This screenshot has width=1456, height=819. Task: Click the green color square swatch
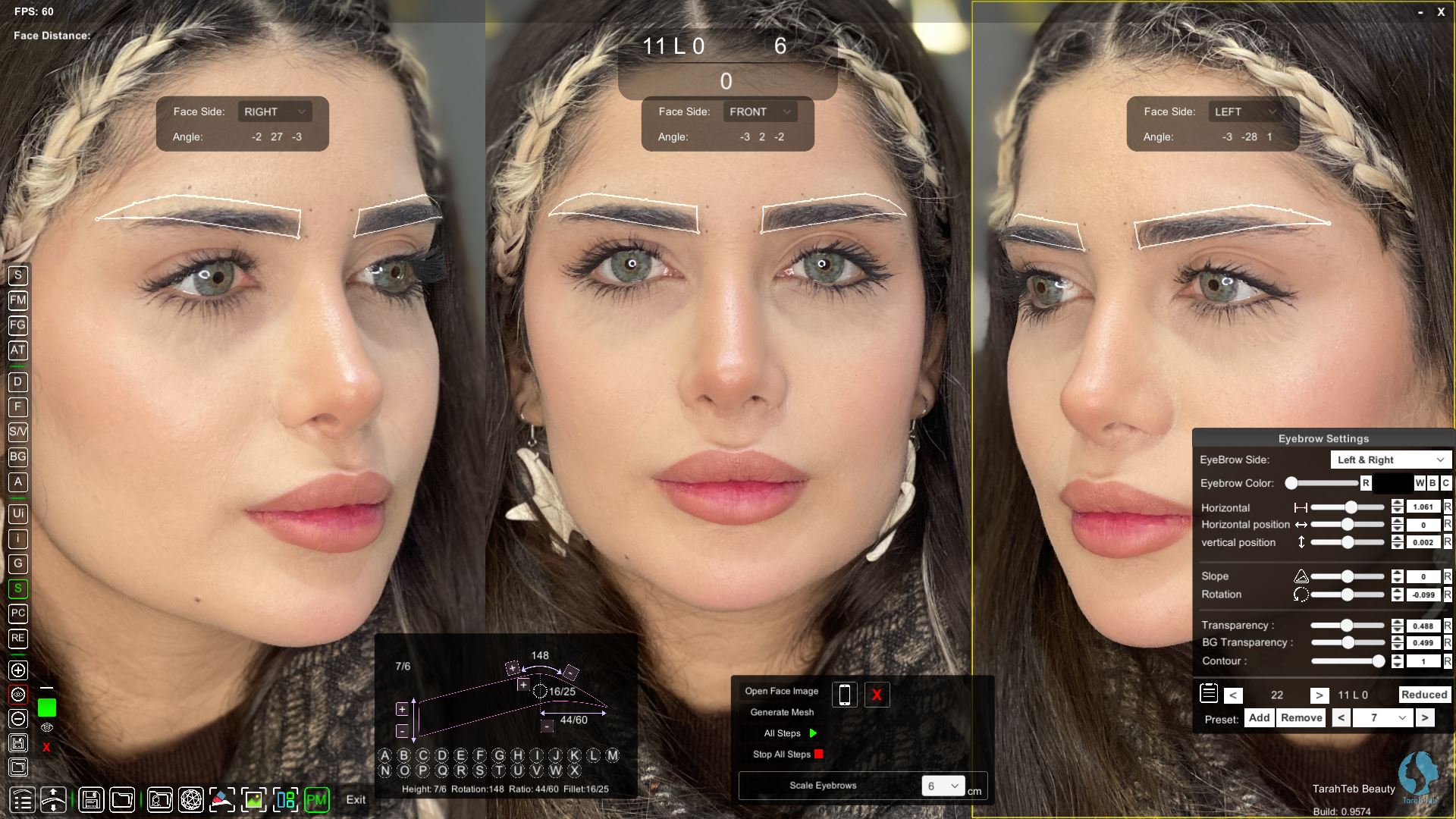[47, 708]
